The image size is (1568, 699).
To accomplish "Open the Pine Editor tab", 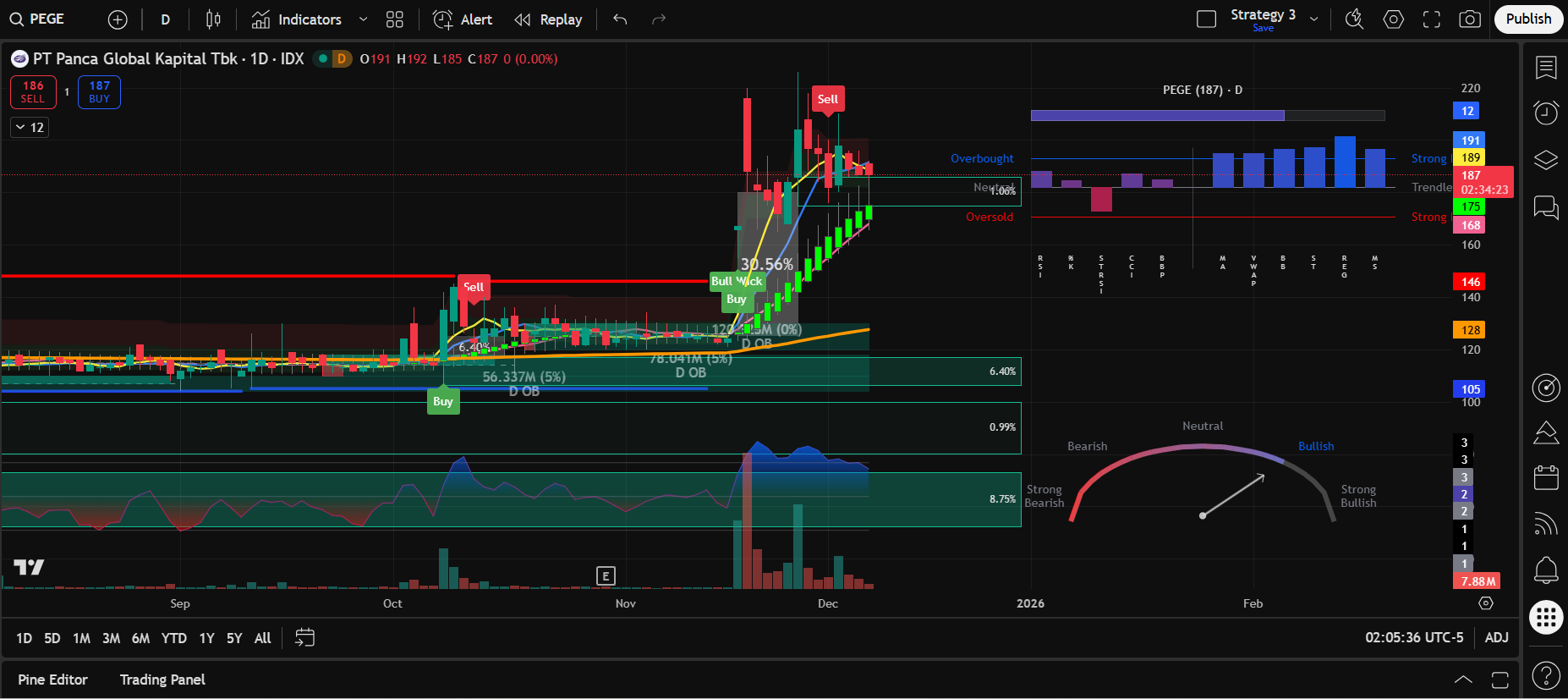I will (52, 680).
